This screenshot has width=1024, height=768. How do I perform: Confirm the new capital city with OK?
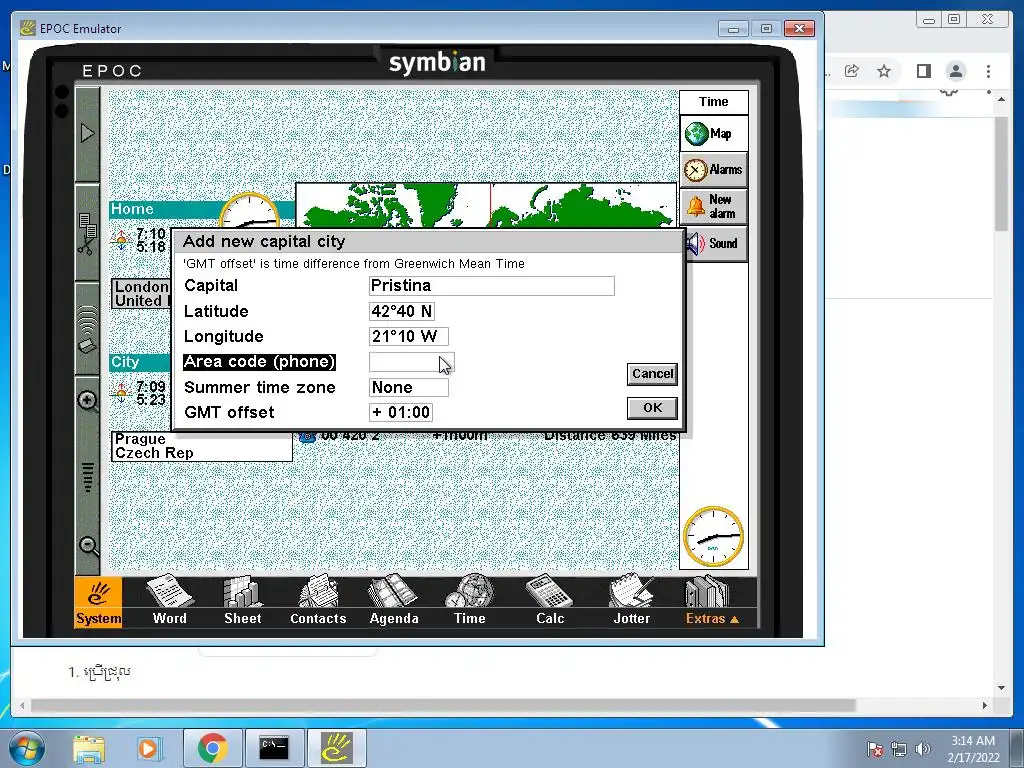pos(652,408)
